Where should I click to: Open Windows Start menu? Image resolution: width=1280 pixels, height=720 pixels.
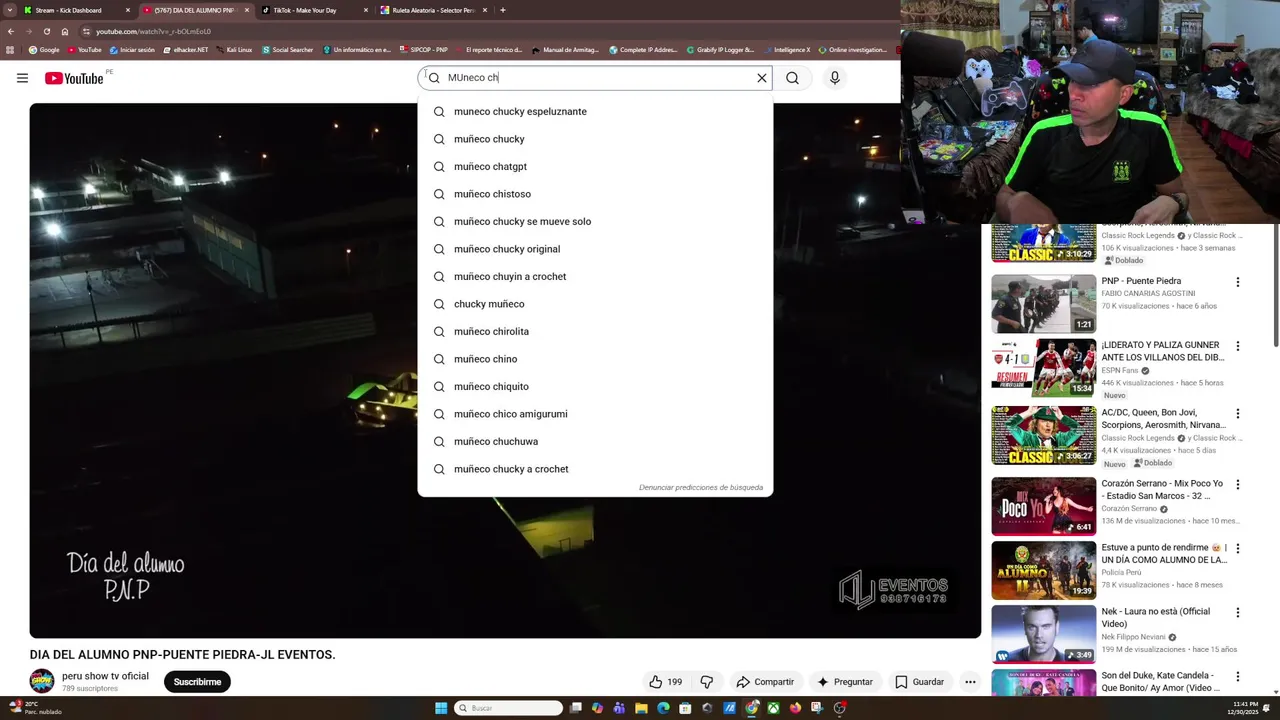(441, 708)
